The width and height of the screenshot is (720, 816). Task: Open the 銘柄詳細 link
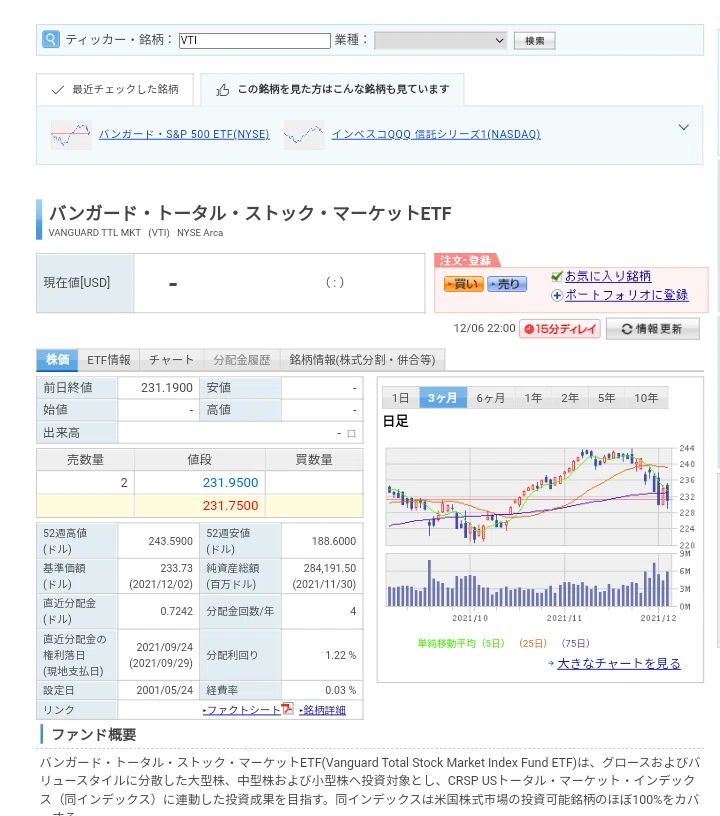[x=323, y=710]
